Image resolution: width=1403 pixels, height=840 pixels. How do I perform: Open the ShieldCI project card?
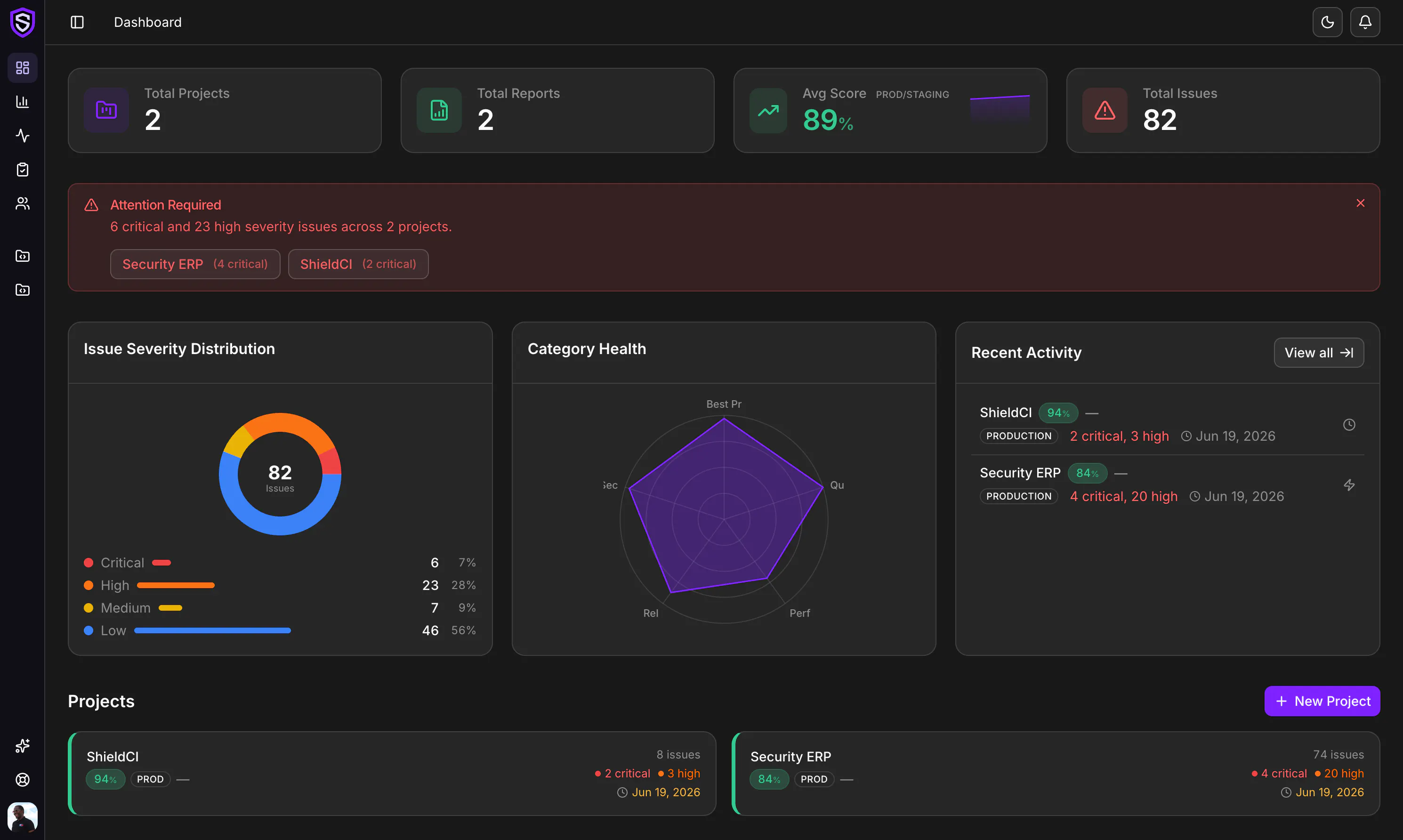[x=392, y=774]
